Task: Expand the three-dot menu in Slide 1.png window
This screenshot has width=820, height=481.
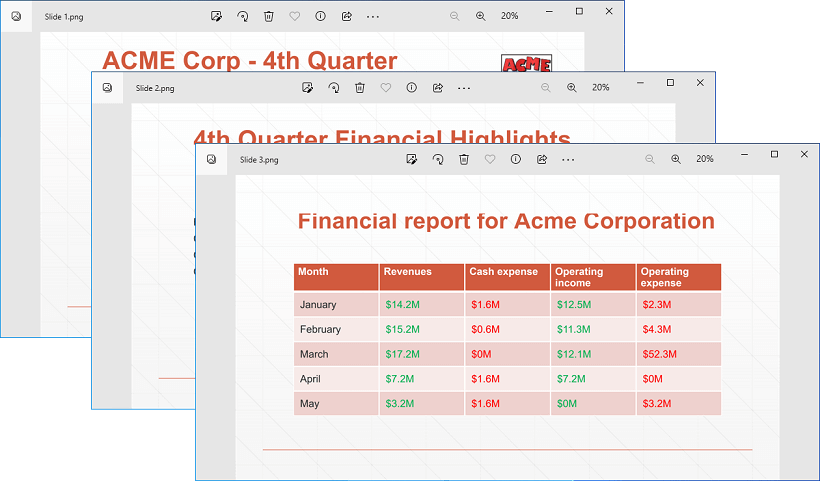Action: [x=373, y=16]
